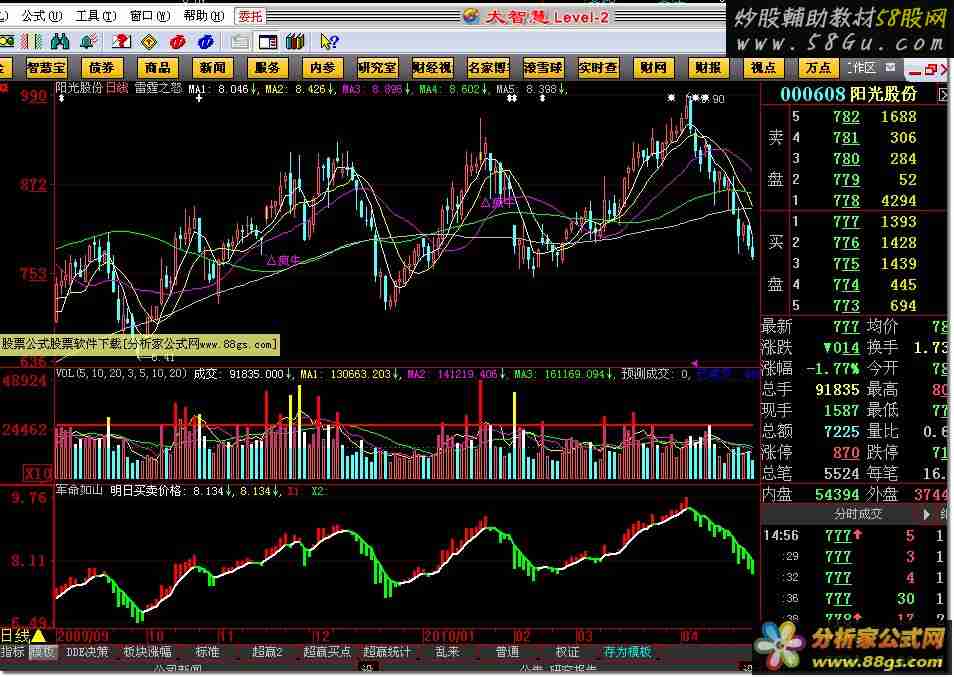Select the 超赢2 template tab

[268, 652]
